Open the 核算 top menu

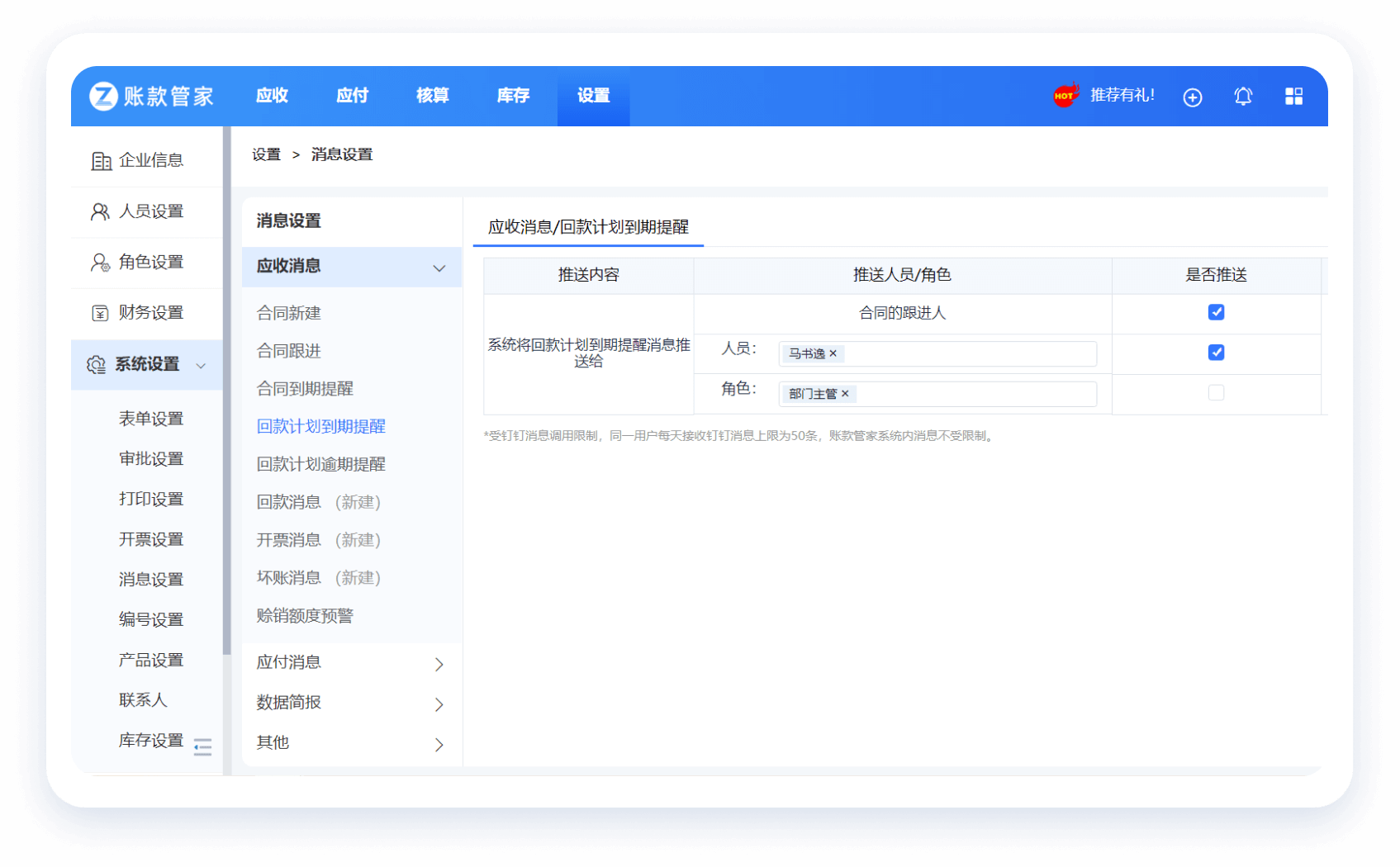432,96
